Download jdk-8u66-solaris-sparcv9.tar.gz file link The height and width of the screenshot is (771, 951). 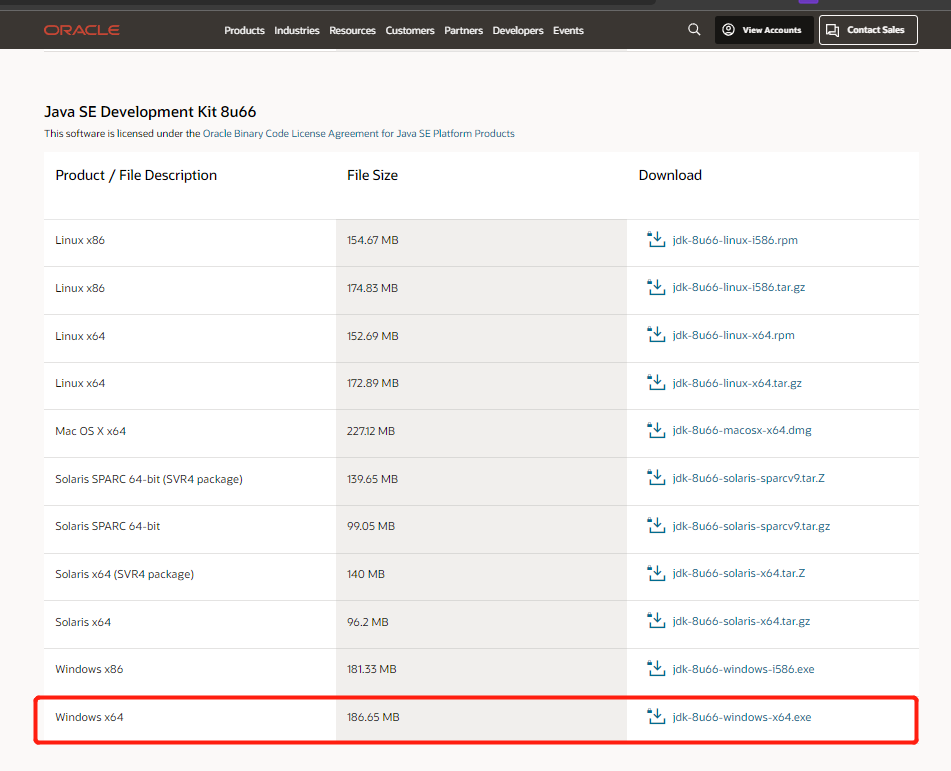pyautogui.click(x=751, y=527)
